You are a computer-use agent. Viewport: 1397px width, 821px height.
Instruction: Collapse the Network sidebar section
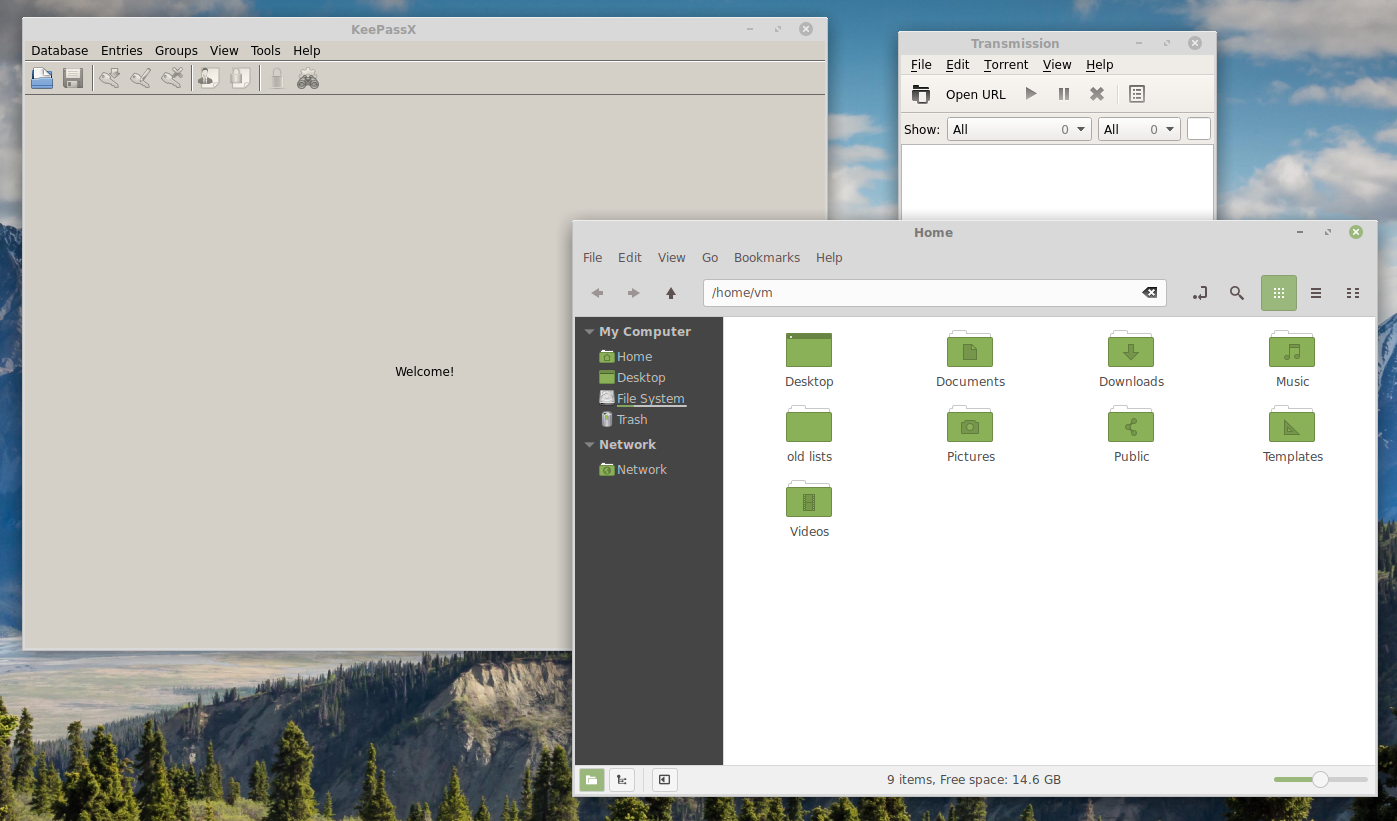pyautogui.click(x=590, y=445)
